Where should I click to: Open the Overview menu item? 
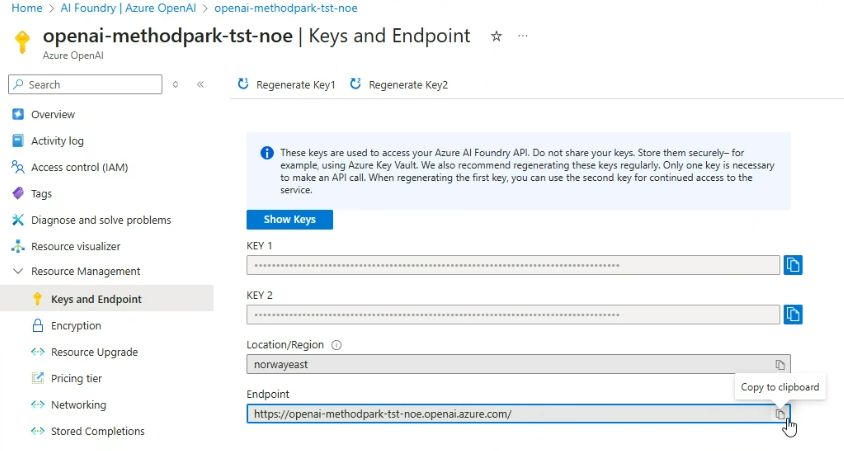pyautogui.click(x=52, y=114)
